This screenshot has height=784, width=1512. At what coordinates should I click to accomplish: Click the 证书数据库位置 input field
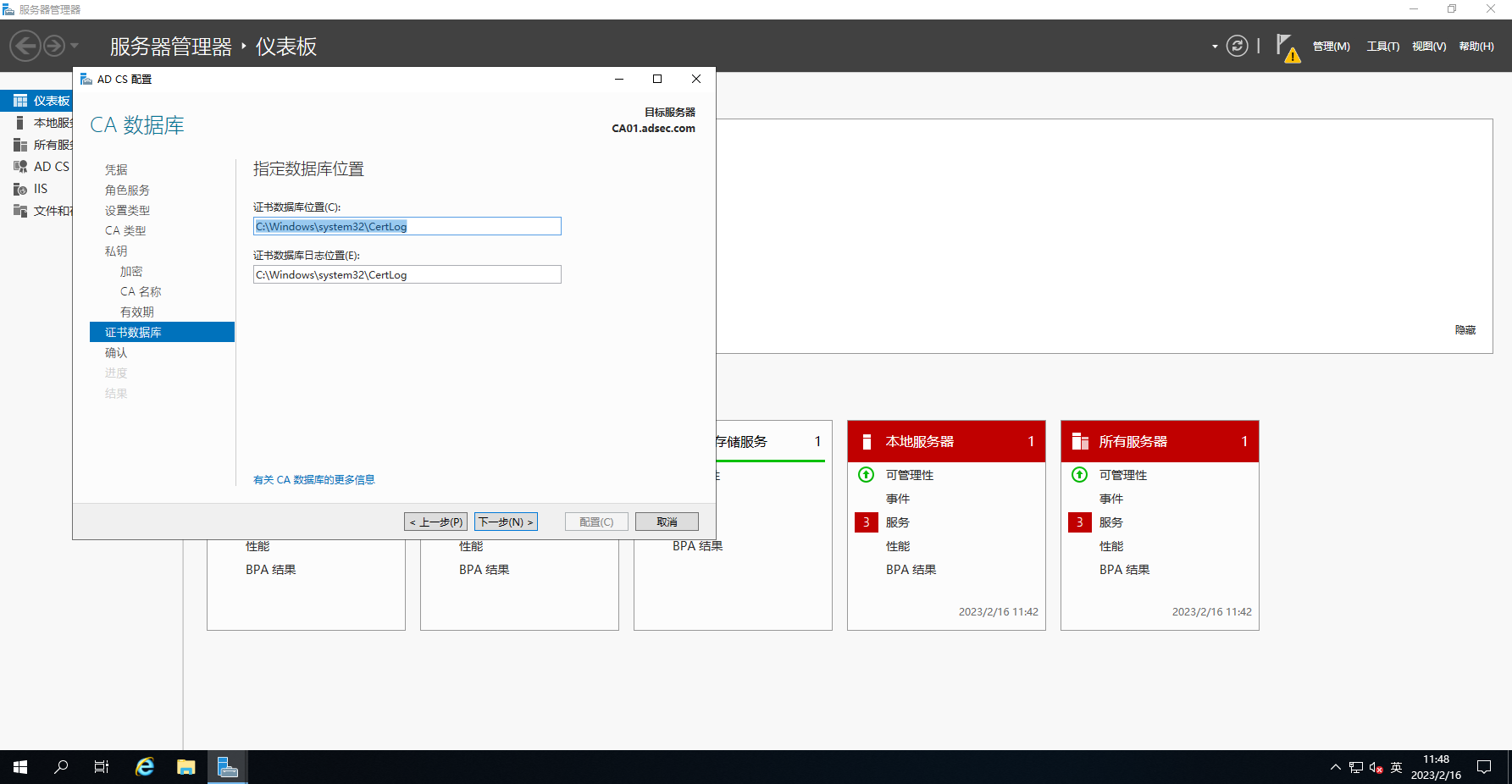coord(407,226)
